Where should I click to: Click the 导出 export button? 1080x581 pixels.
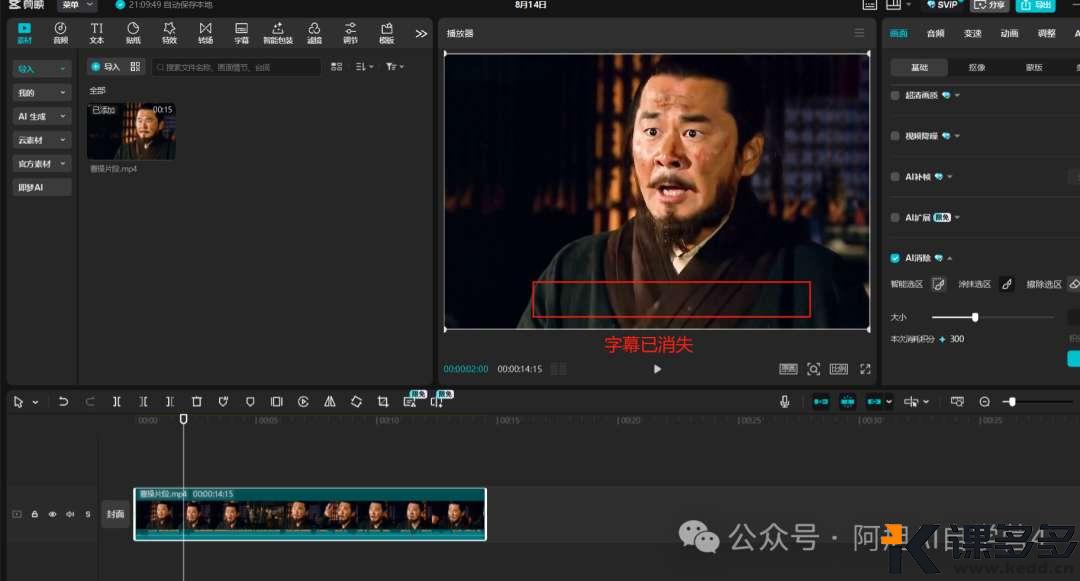point(1035,5)
